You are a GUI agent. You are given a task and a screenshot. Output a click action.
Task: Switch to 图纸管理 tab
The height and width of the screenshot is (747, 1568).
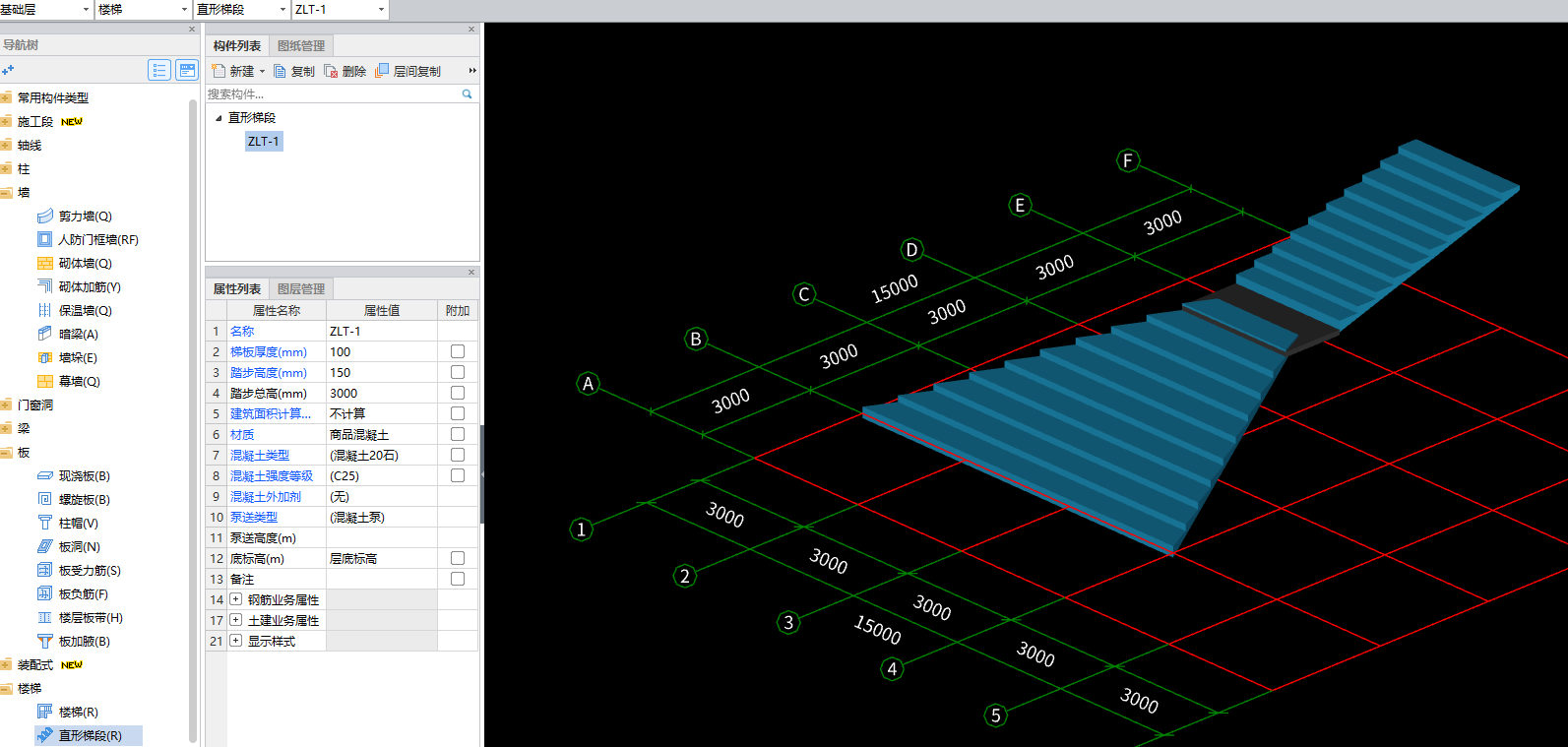(301, 45)
